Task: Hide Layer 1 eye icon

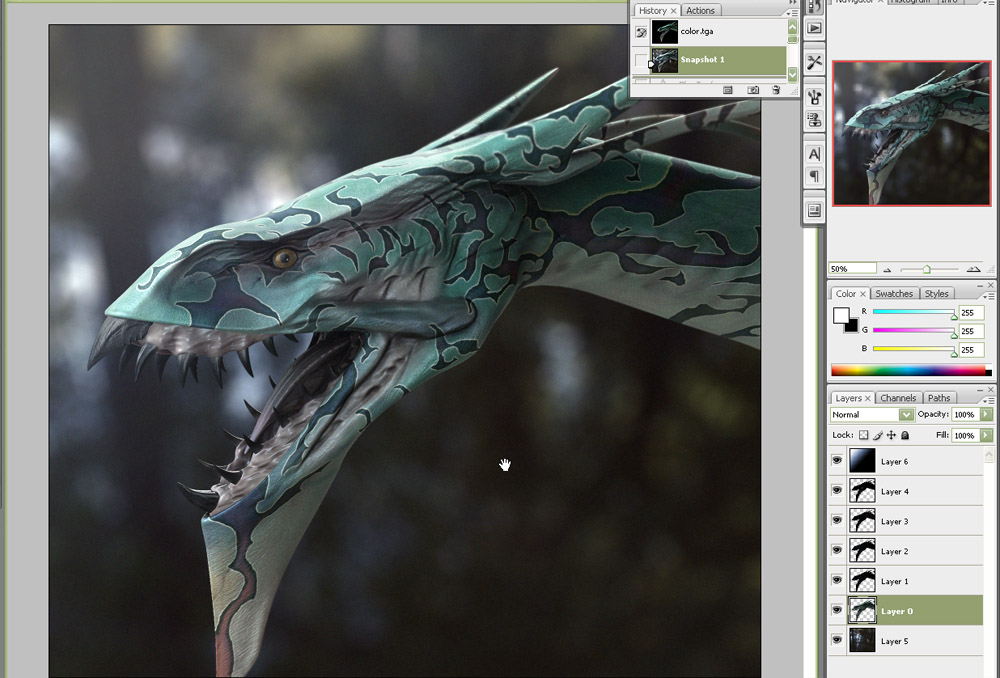Action: (837, 580)
